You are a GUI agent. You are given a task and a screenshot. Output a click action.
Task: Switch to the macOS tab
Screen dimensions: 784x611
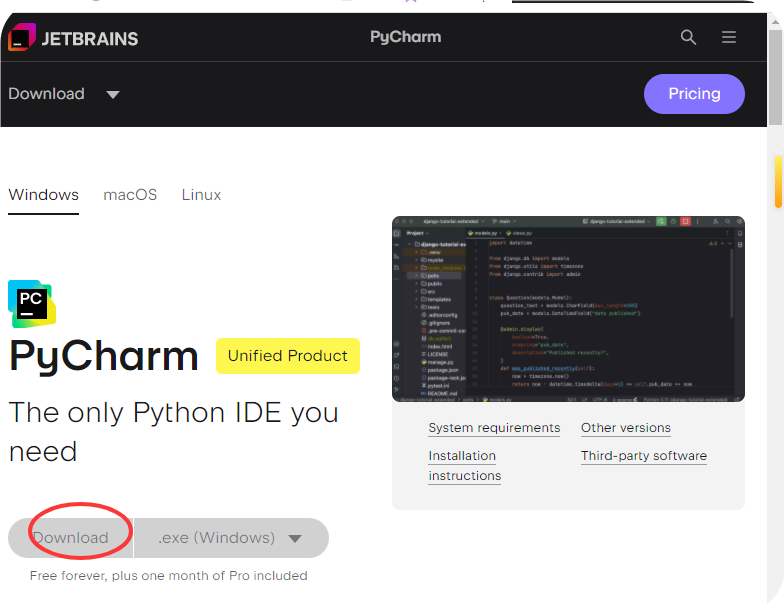(130, 195)
